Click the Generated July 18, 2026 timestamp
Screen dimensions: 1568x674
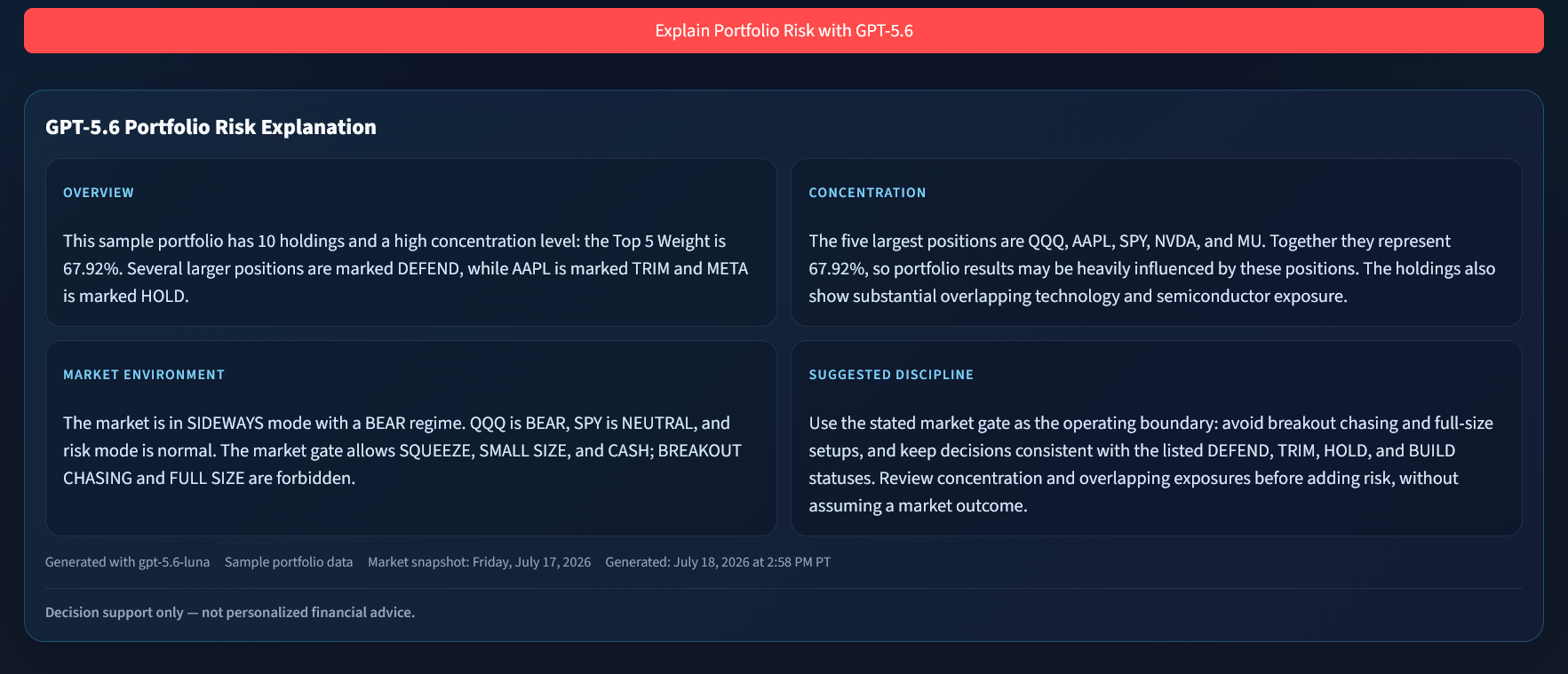pyautogui.click(x=718, y=562)
